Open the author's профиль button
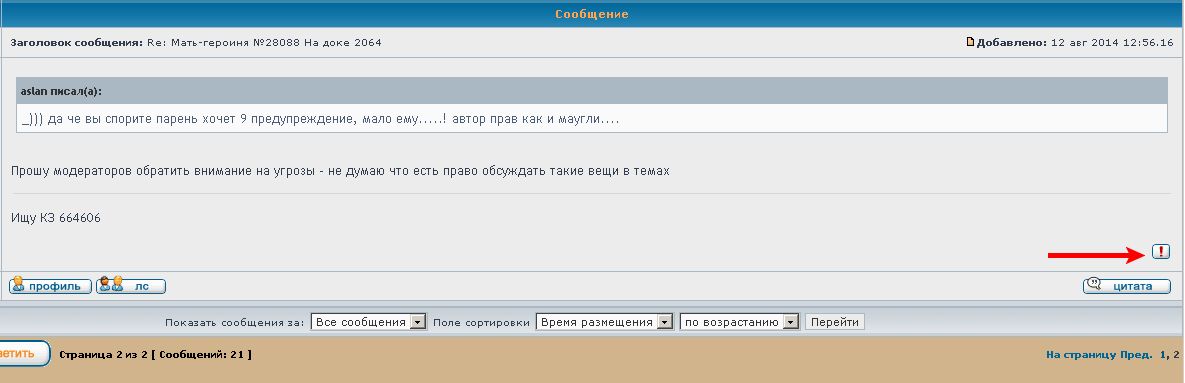 (50, 286)
